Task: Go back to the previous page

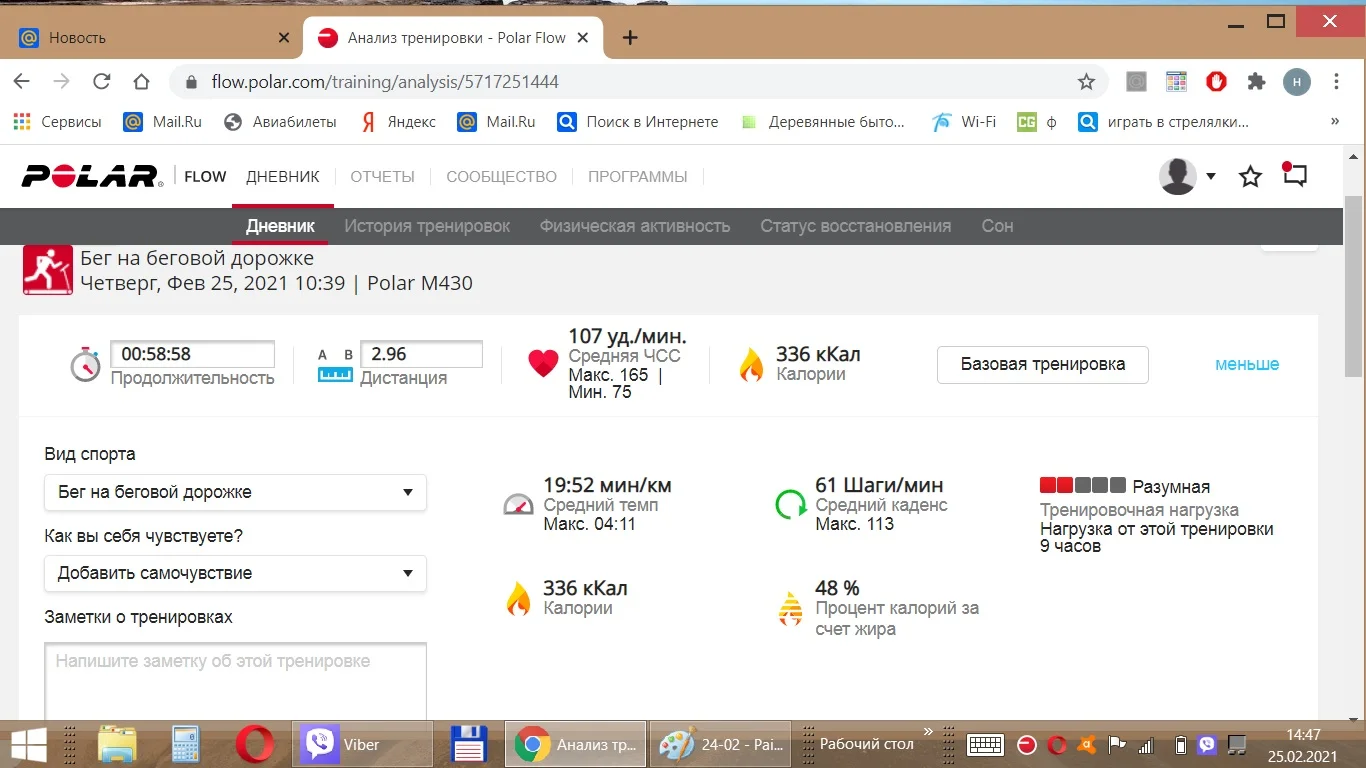Action: point(21,82)
